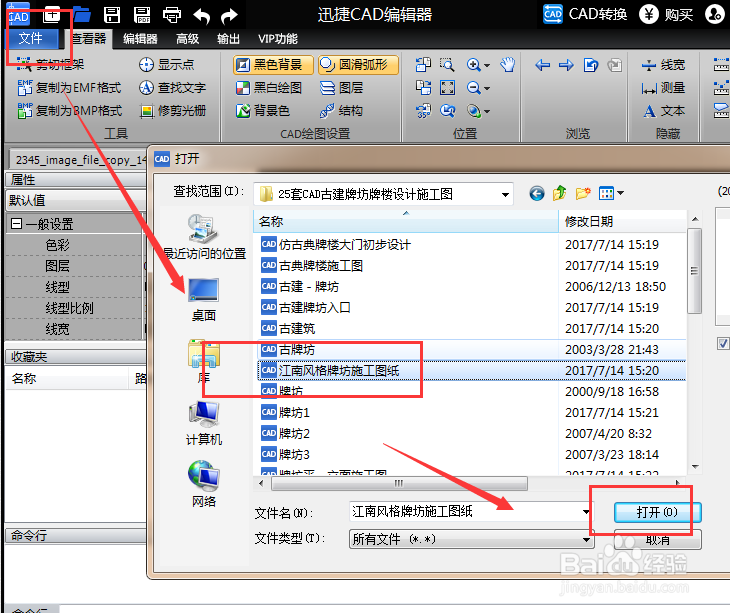This screenshot has height=613, width=730.
Task: Click the 修剪光栅 tool
Action: (172, 111)
